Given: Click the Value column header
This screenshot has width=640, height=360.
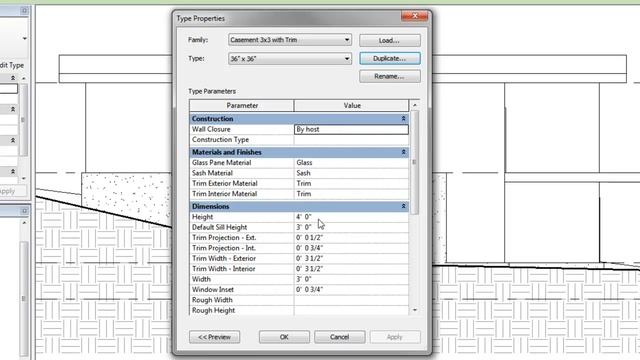Looking at the screenshot, I should pos(351,106).
